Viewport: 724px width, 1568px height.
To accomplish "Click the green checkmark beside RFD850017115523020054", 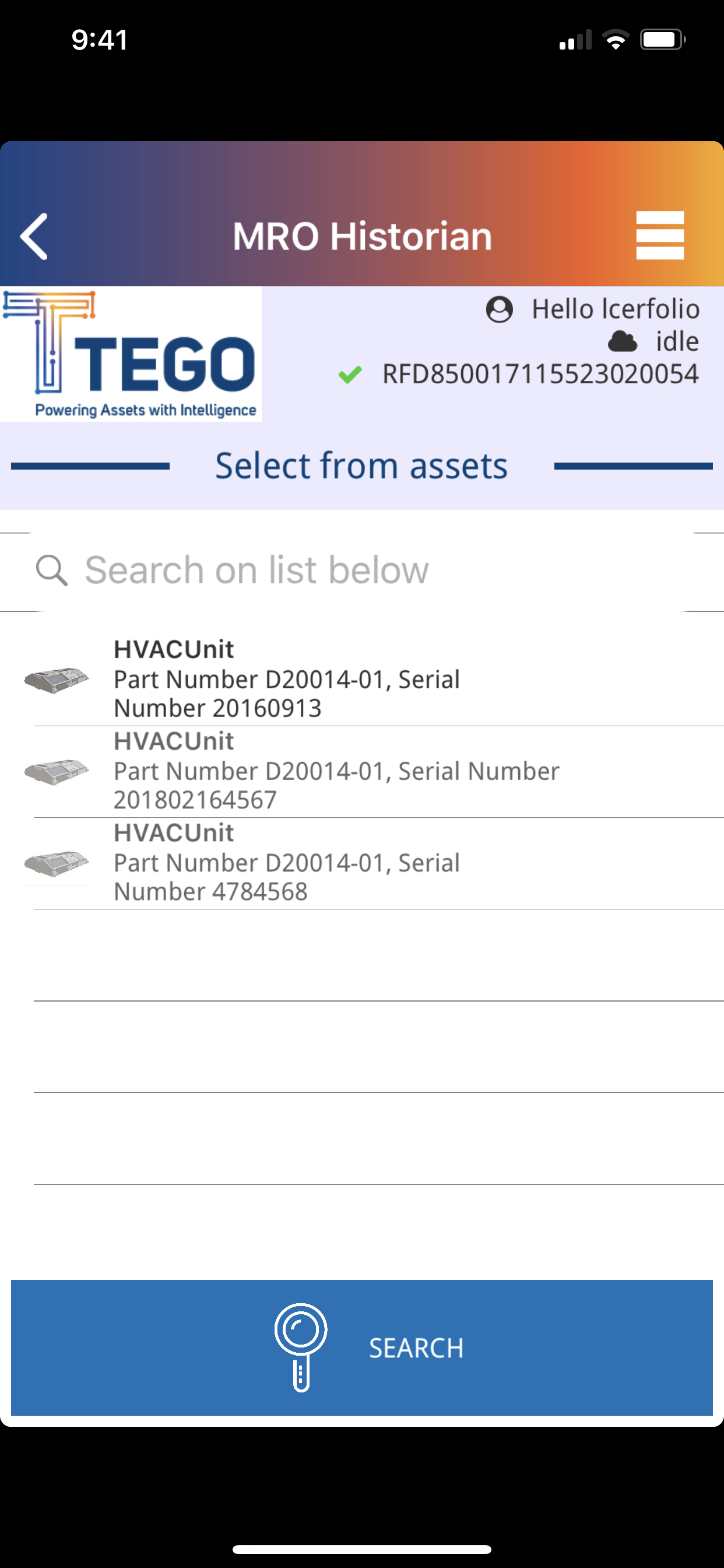I will click(352, 375).
